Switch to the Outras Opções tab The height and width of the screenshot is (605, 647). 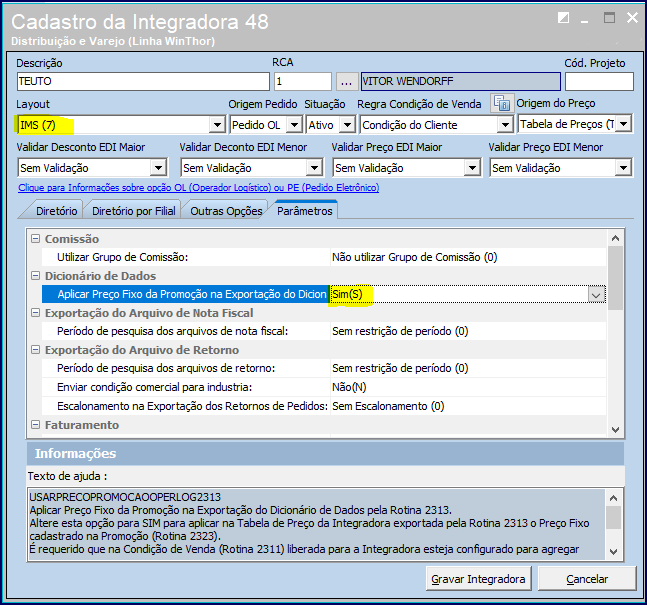[x=226, y=211]
